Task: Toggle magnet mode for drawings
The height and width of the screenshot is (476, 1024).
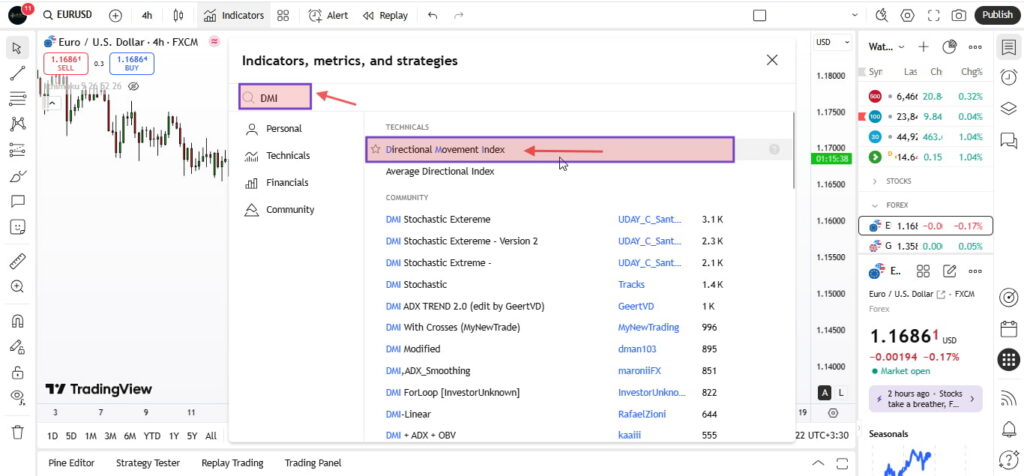Action: 18,321
